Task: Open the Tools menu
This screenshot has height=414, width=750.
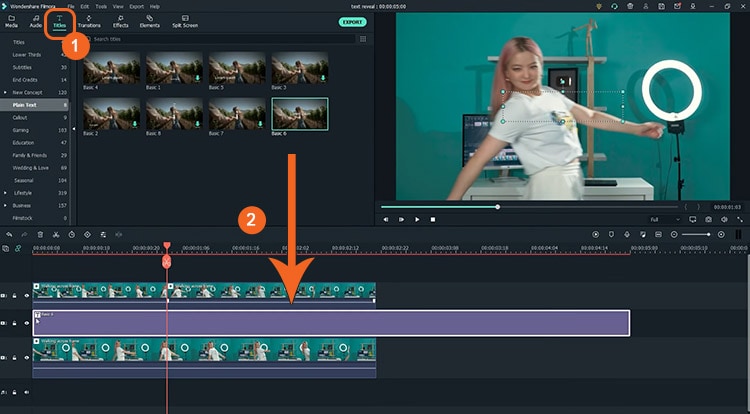Action: [x=101, y=7]
